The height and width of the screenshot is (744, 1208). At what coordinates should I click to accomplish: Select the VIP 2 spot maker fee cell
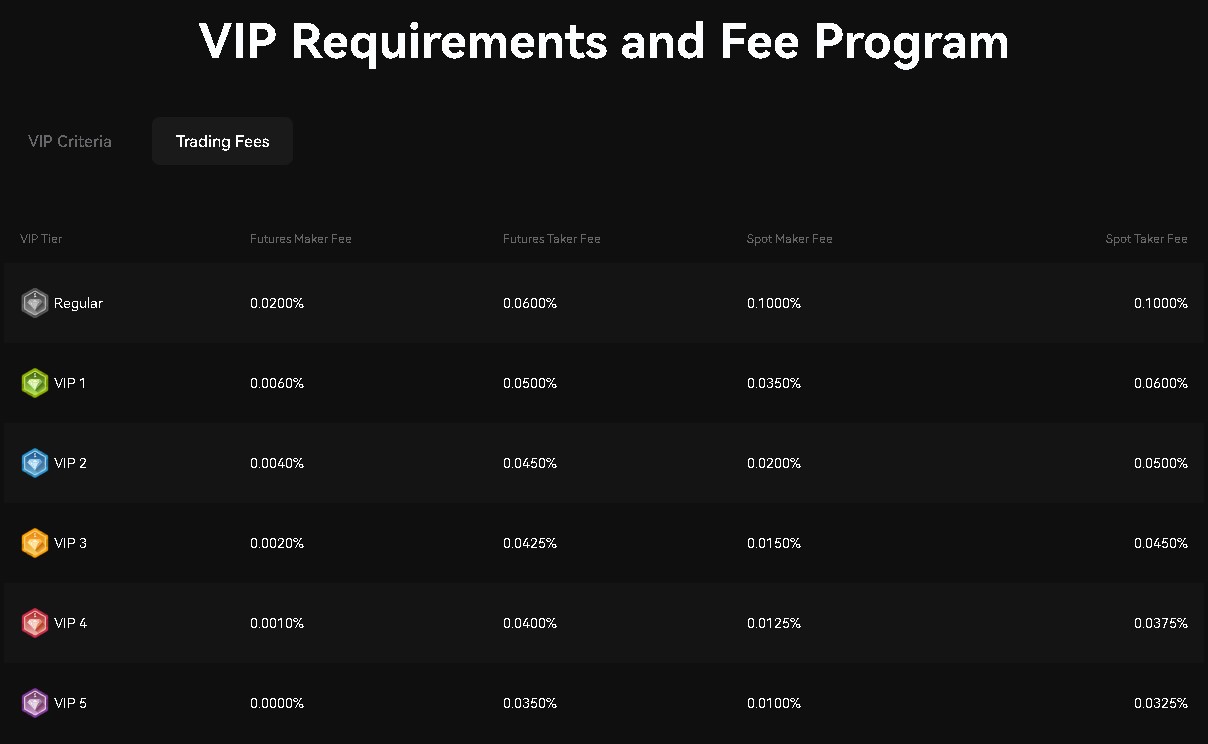774,463
